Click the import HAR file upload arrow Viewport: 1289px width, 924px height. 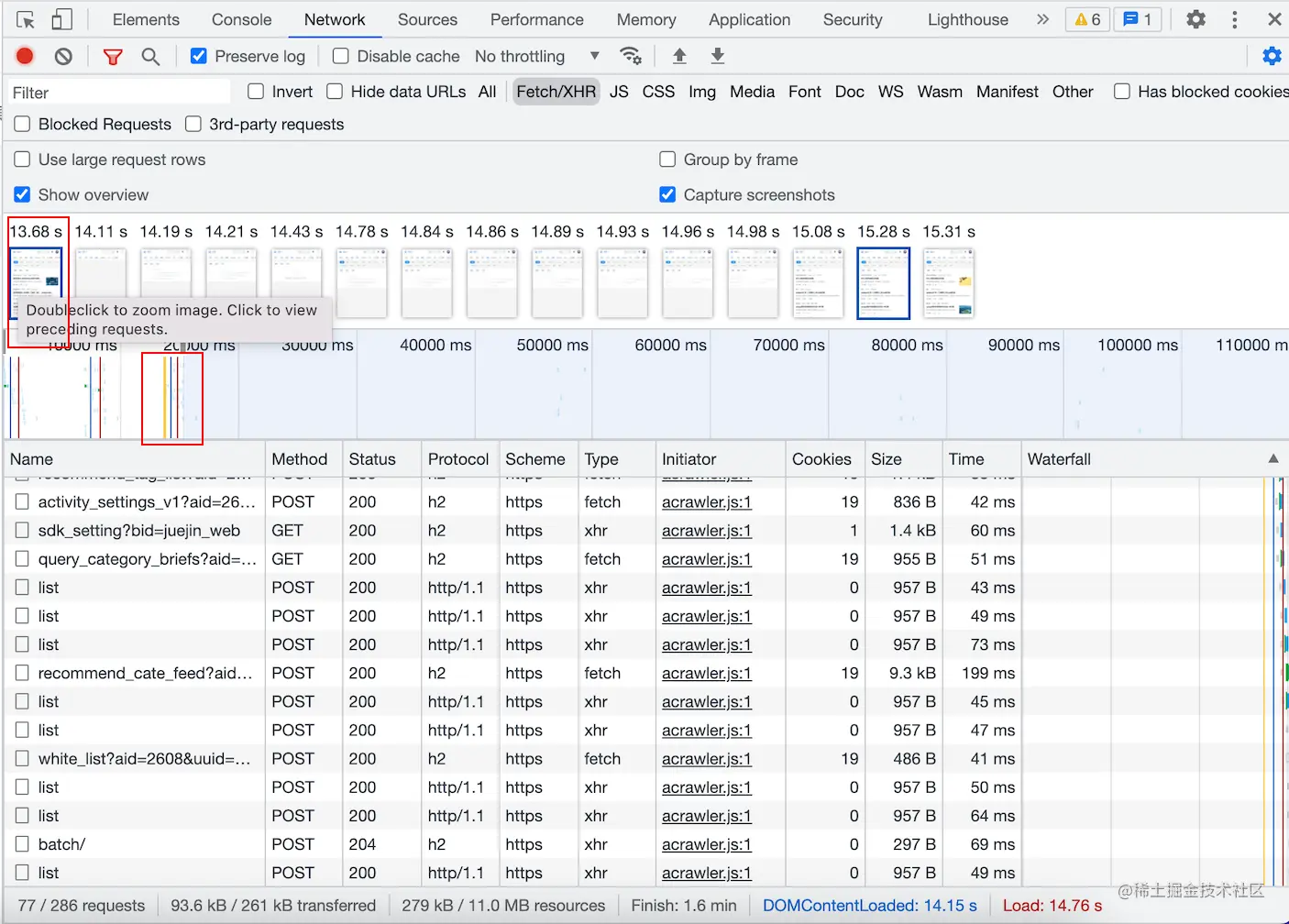pyautogui.click(x=679, y=56)
